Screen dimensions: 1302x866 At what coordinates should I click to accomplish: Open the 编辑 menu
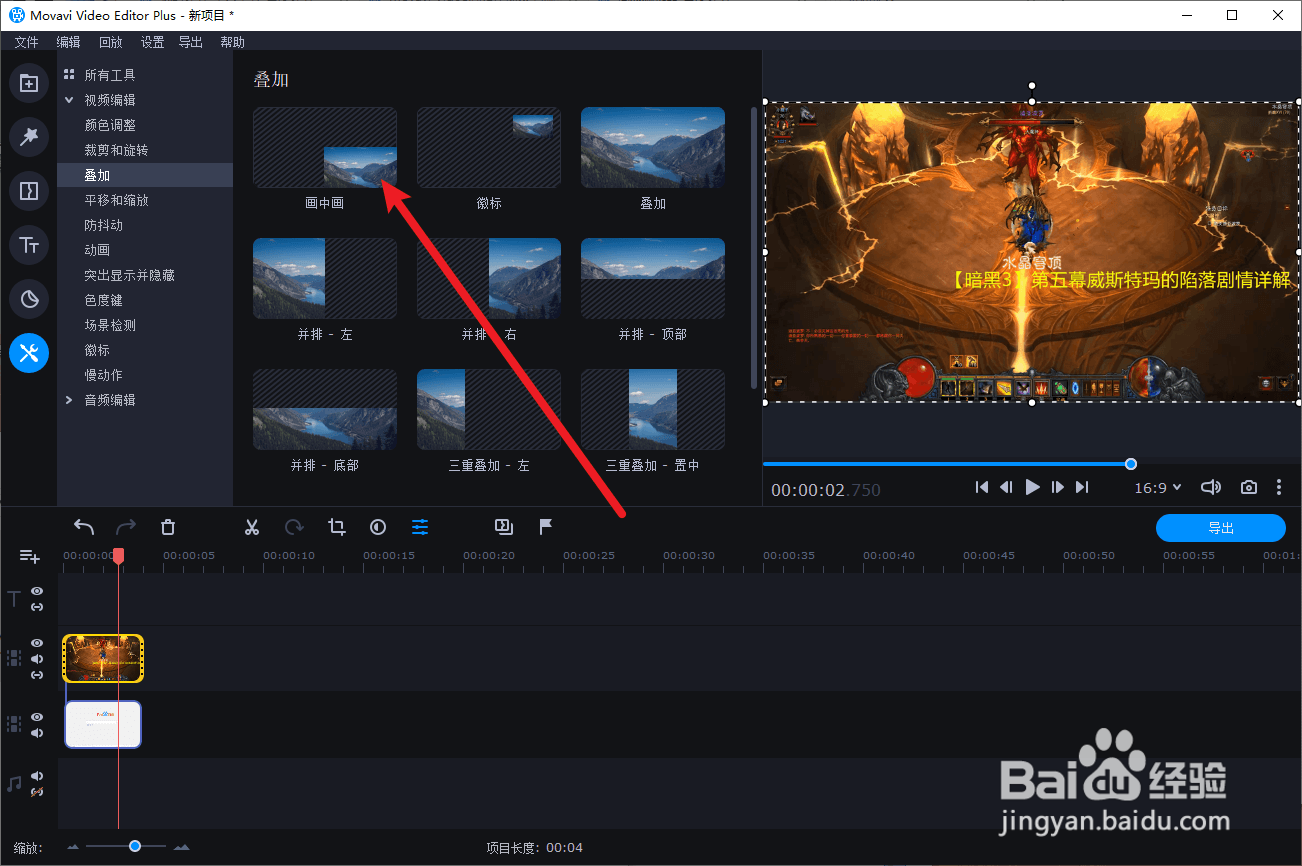click(68, 42)
